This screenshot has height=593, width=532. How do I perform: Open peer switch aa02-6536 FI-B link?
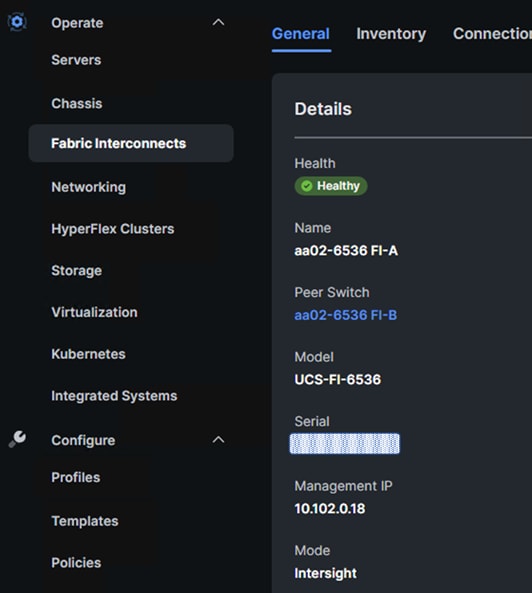346,315
